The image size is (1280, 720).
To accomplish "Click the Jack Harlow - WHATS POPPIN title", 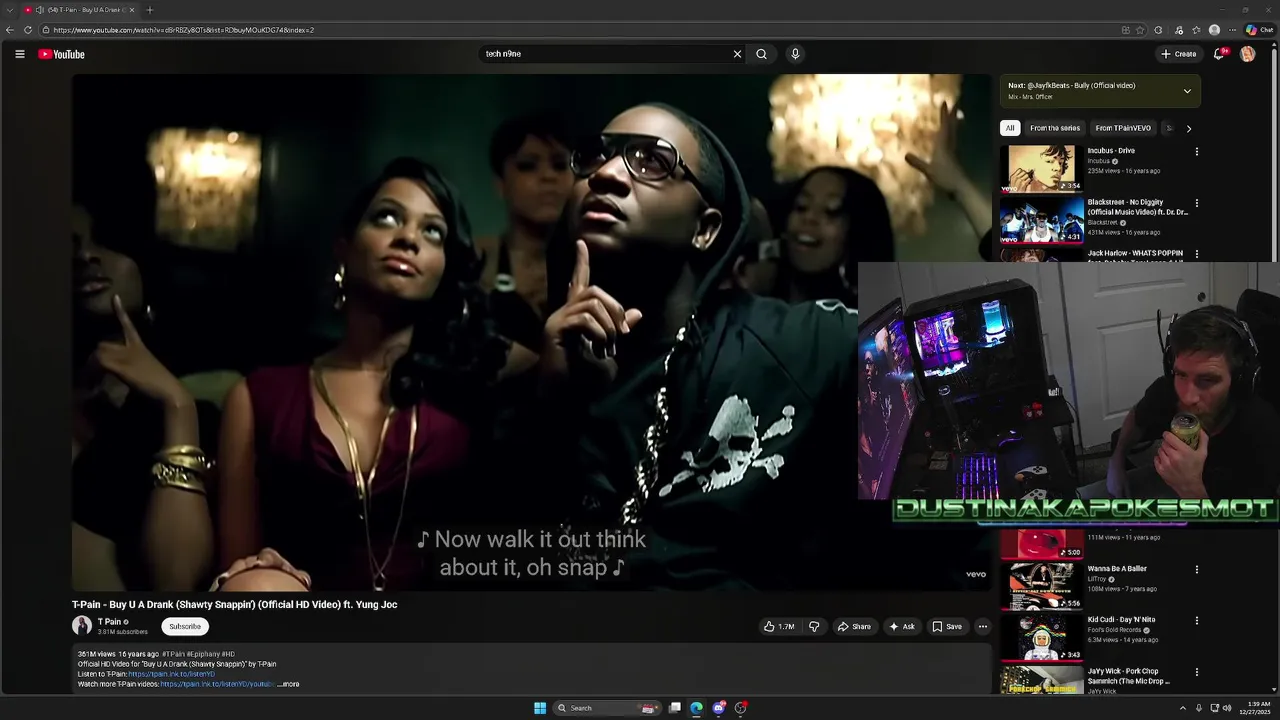I will pyautogui.click(x=1135, y=254).
